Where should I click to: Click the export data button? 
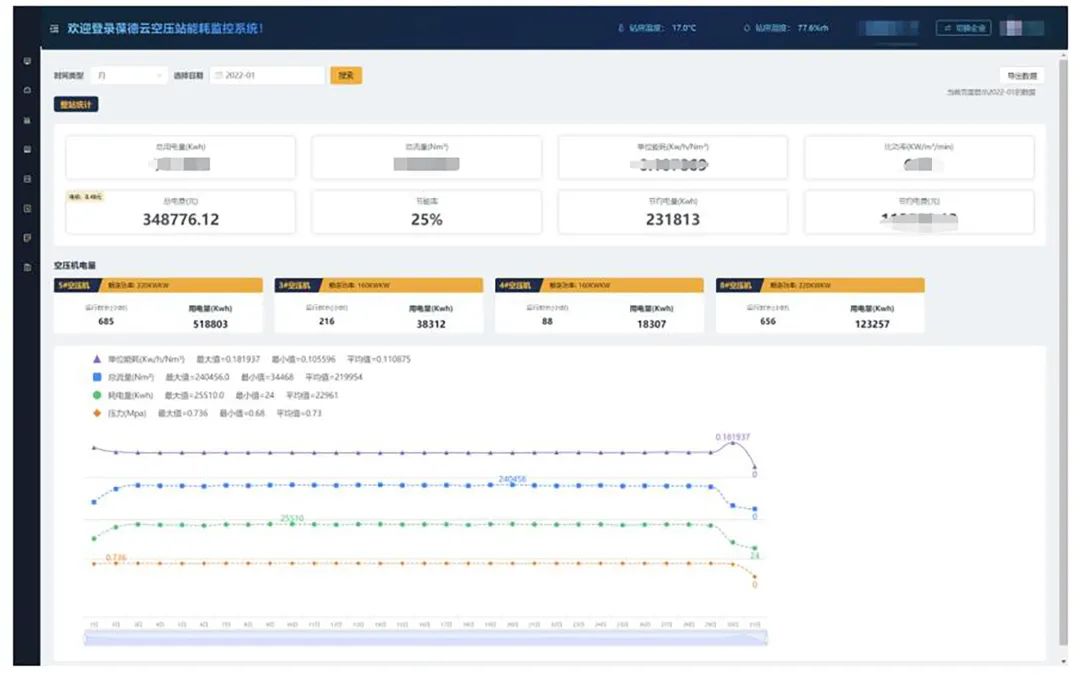[x=1022, y=75]
